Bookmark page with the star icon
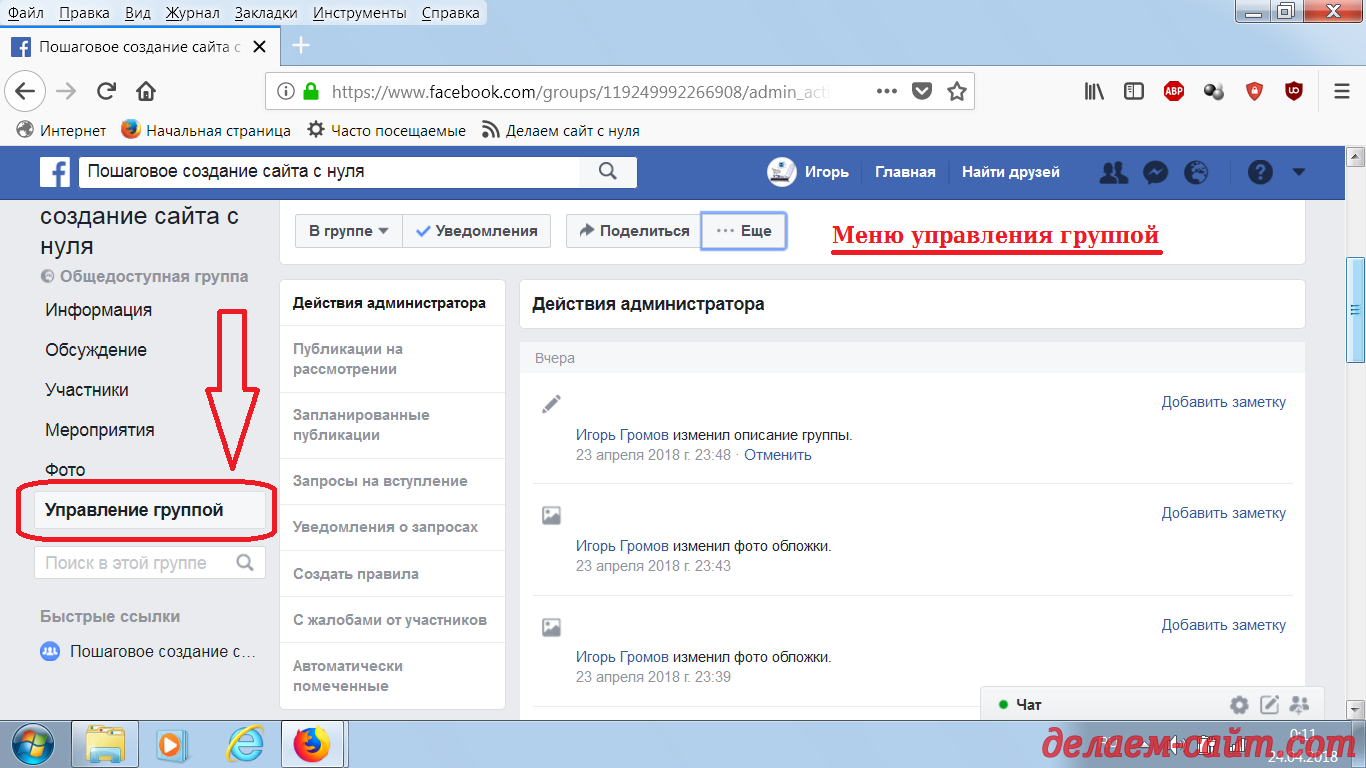The height and width of the screenshot is (768, 1366). [956, 91]
